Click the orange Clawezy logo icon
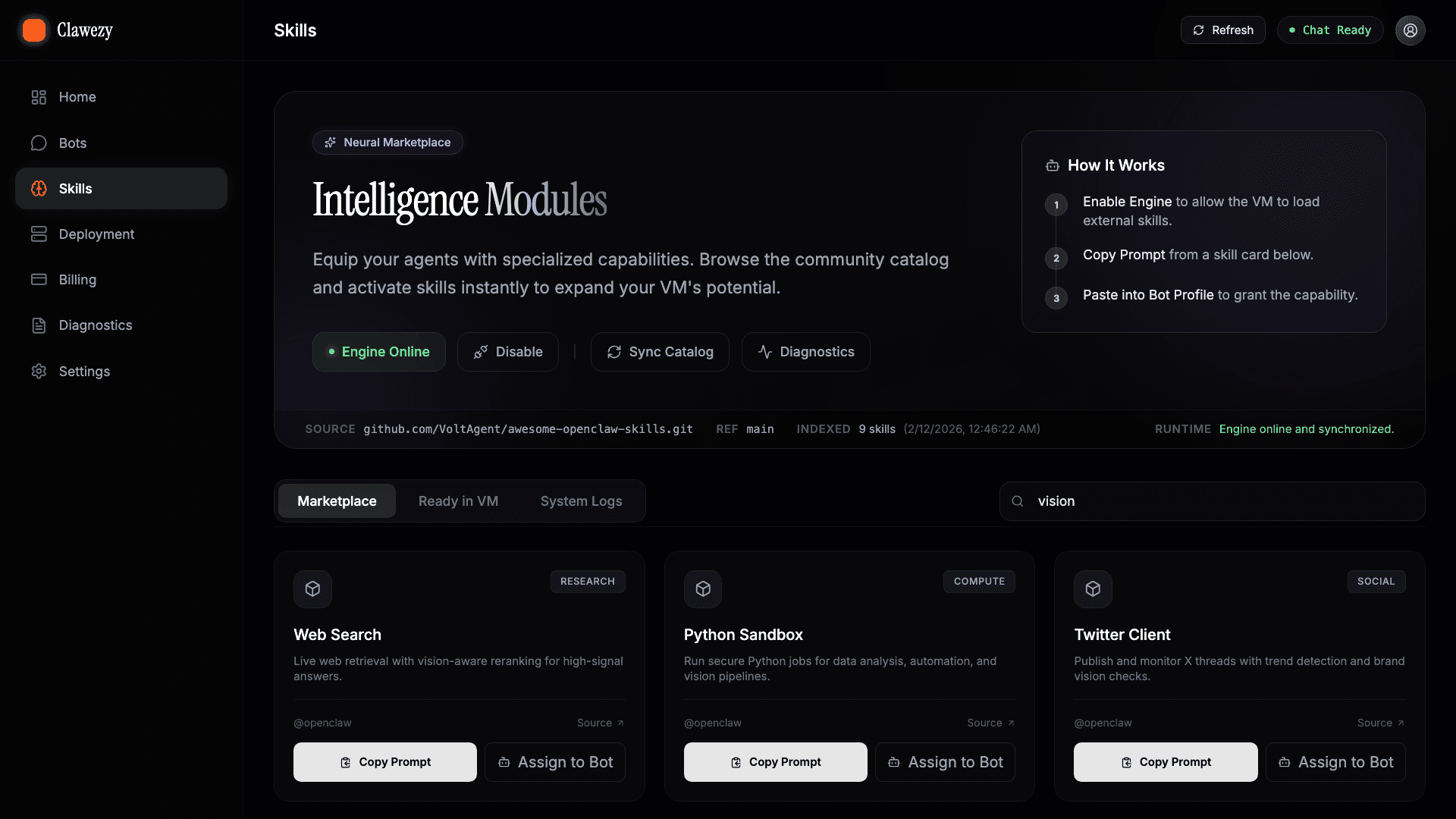Image resolution: width=1456 pixels, height=819 pixels. coord(34,30)
